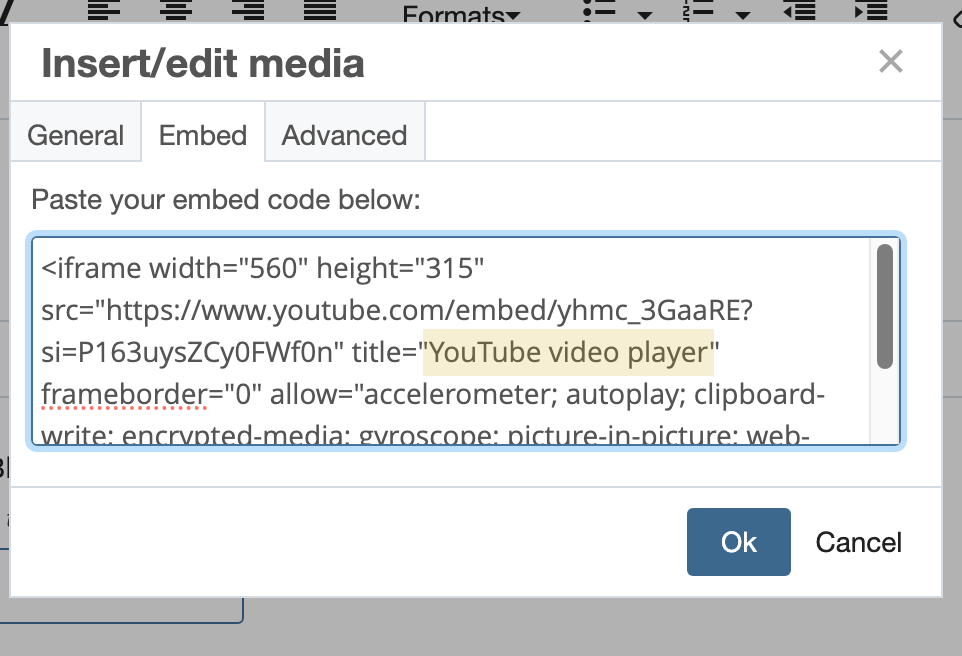Confirm with the Ok button
Screen dimensions: 962x656
738,541
